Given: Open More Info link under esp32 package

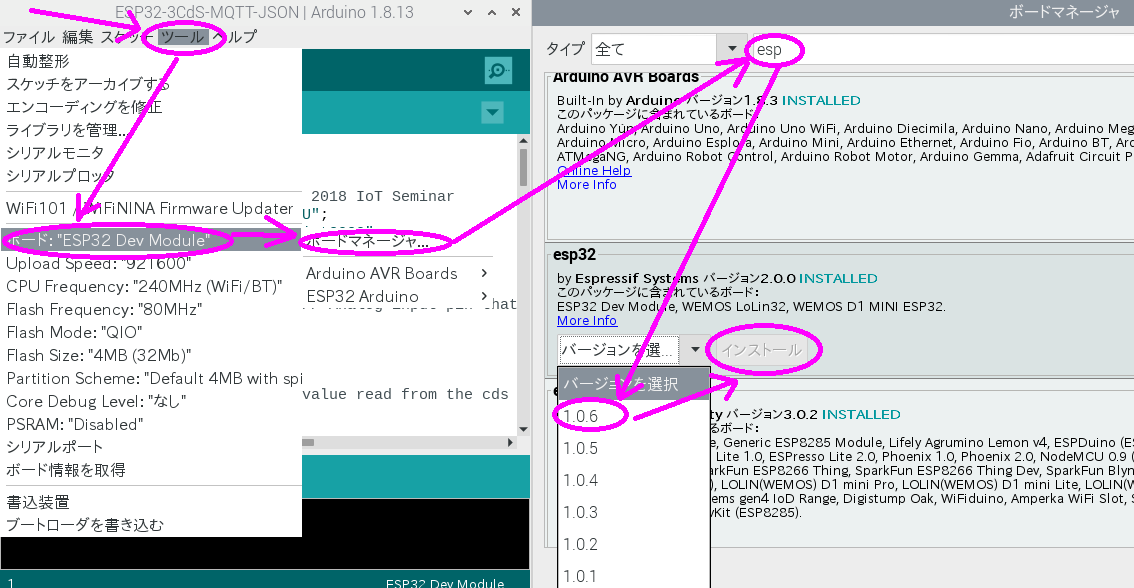Looking at the screenshot, I should pyautogui.click(x=587, y=320).
